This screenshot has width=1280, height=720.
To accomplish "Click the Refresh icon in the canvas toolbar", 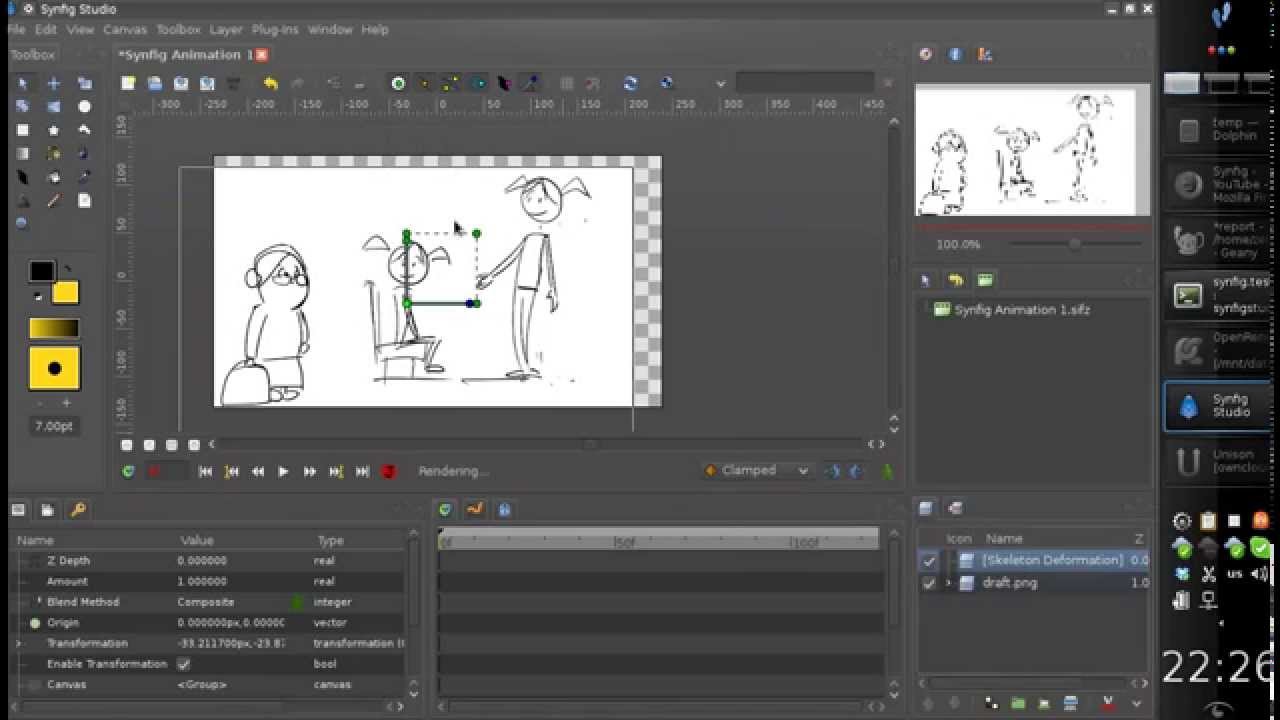I will (x=630, y=84).
